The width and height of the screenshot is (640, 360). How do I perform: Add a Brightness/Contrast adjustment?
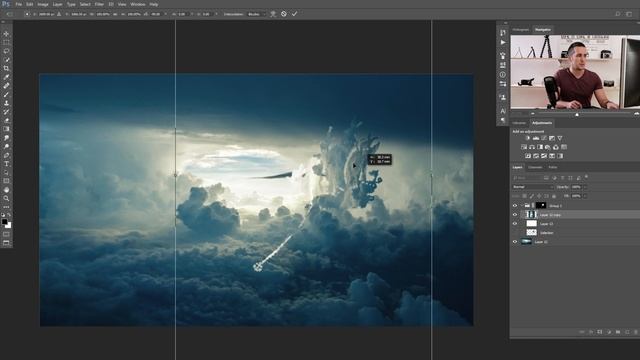528,138
